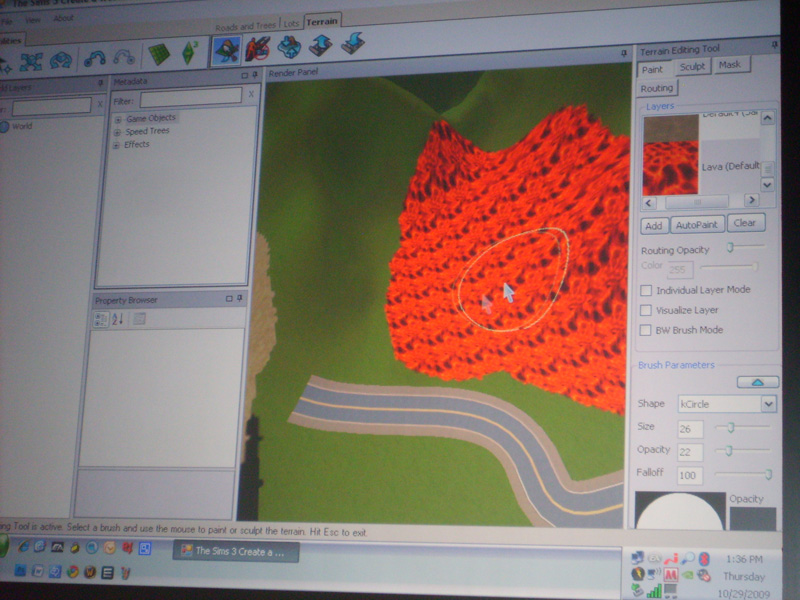Click the terrain export arrow icon

353,43
